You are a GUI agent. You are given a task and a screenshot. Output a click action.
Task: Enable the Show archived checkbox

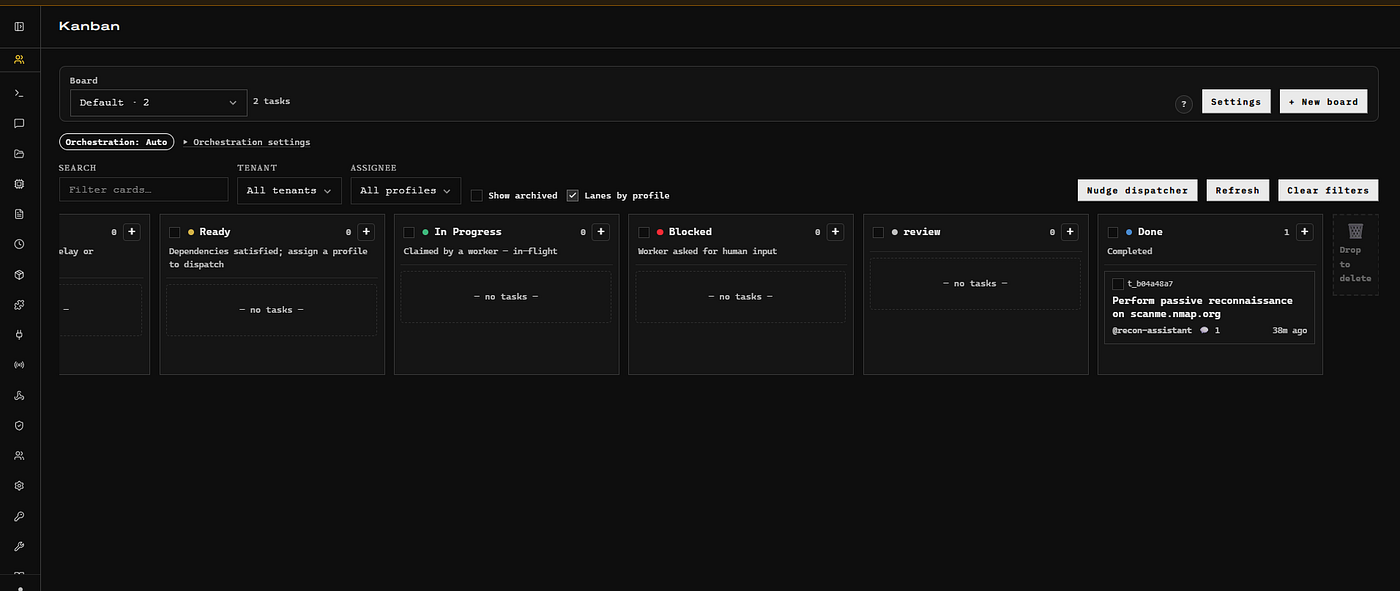477,196
